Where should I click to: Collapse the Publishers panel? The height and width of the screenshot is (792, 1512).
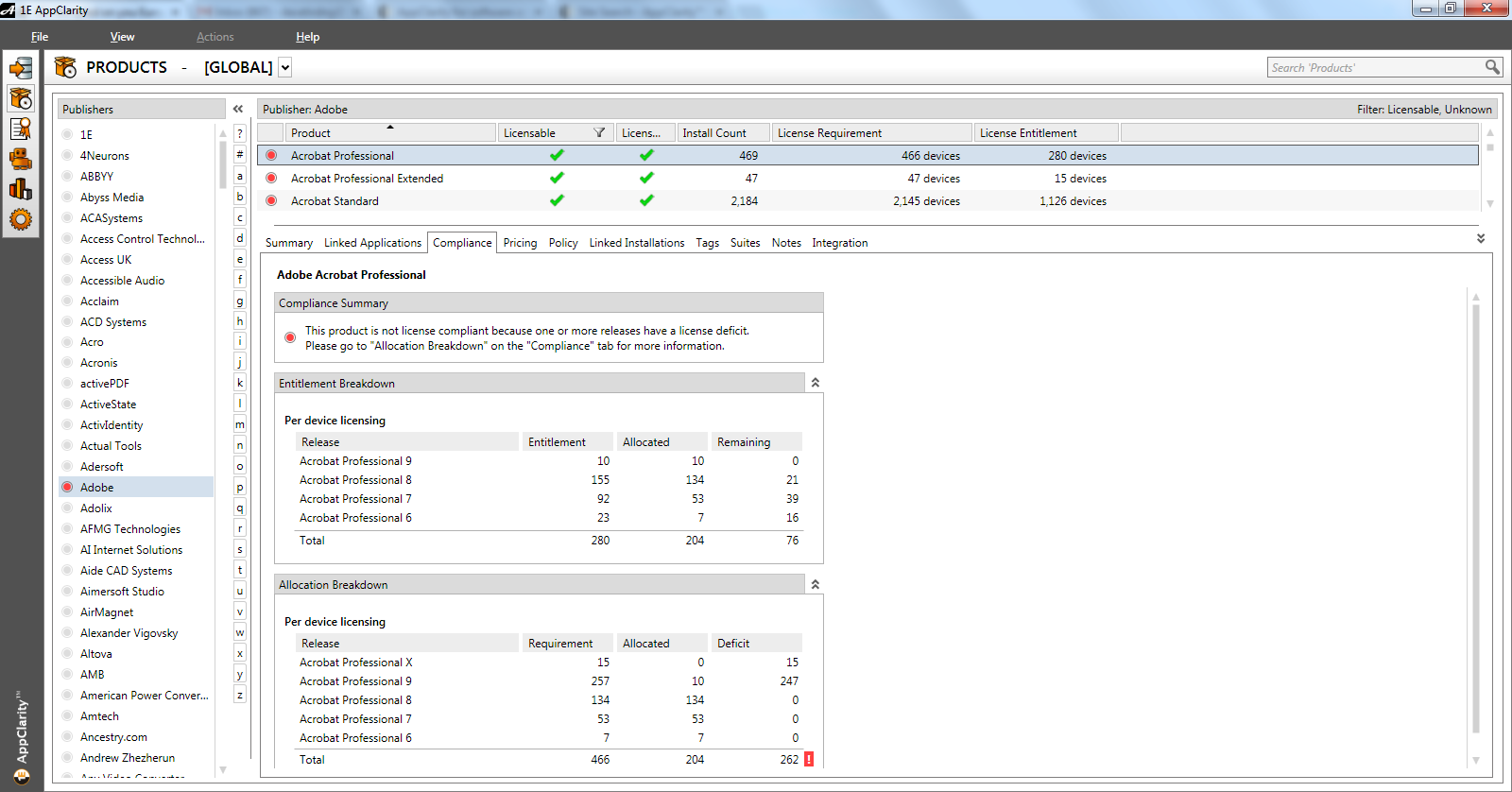pyautogui.click(x=238, y=110)
